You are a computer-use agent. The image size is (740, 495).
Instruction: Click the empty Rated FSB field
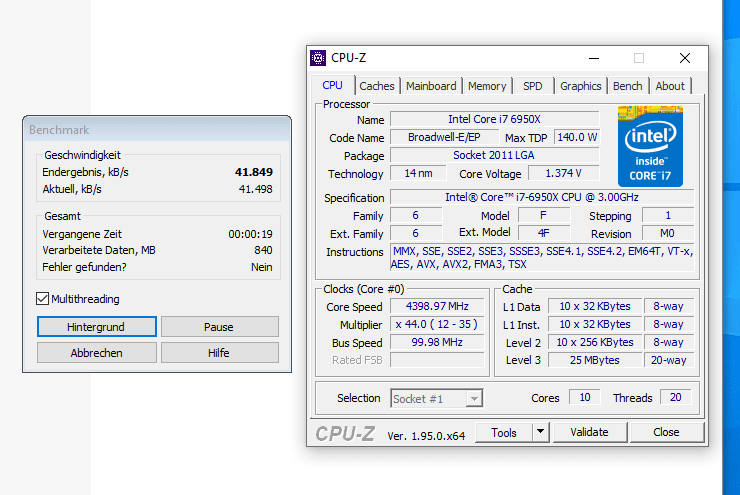pyautogui.click(x=437, y=360)
